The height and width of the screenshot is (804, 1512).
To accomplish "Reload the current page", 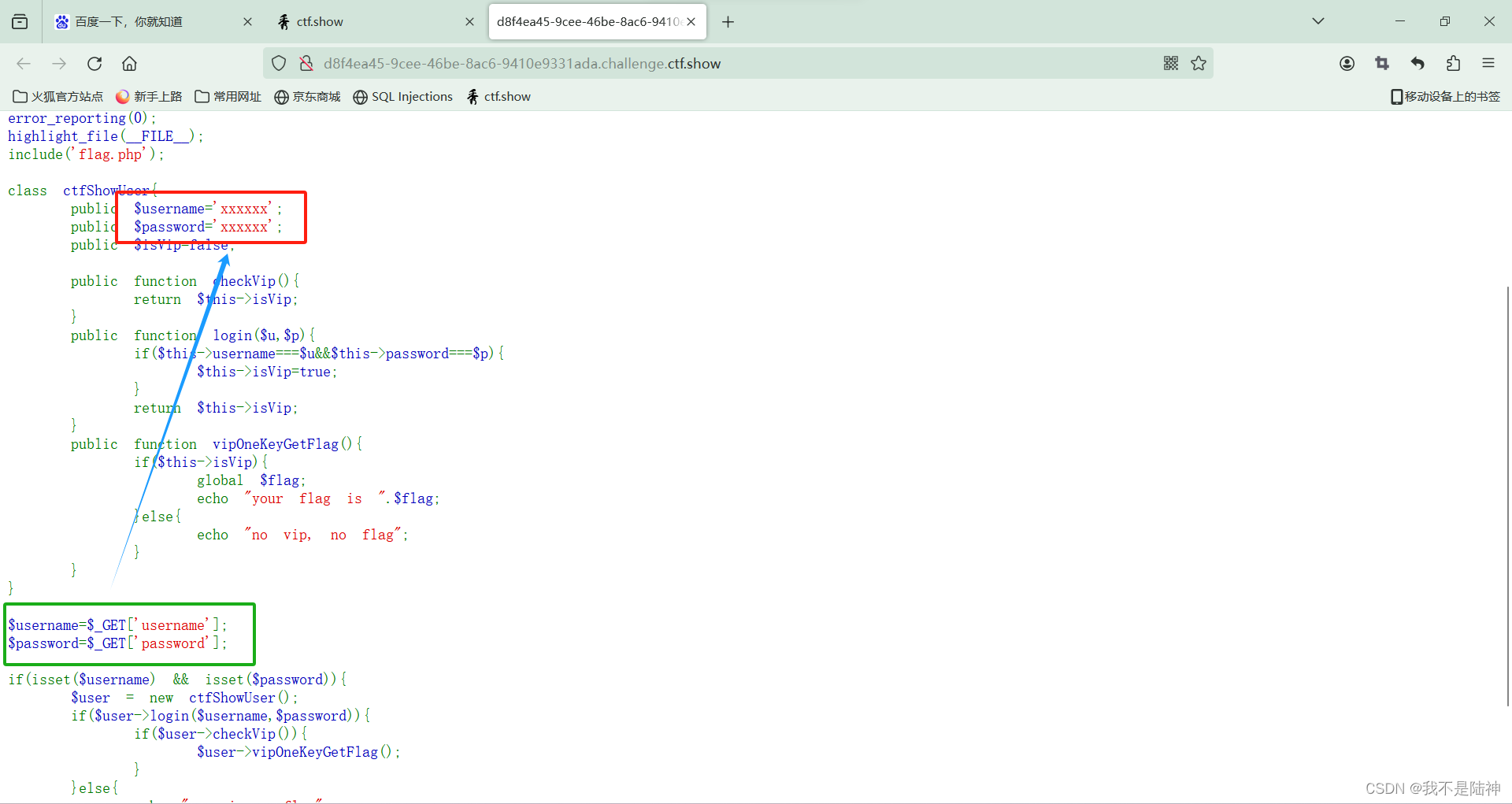I will (94, 63).
